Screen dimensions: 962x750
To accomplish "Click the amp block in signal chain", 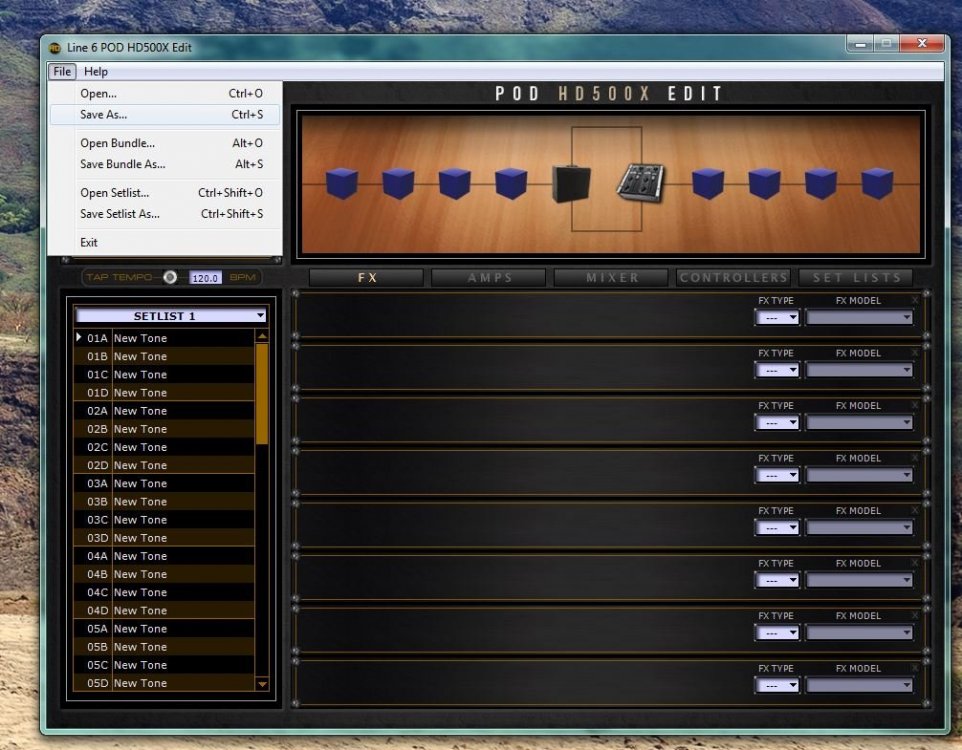I will (x=571, y=183).
